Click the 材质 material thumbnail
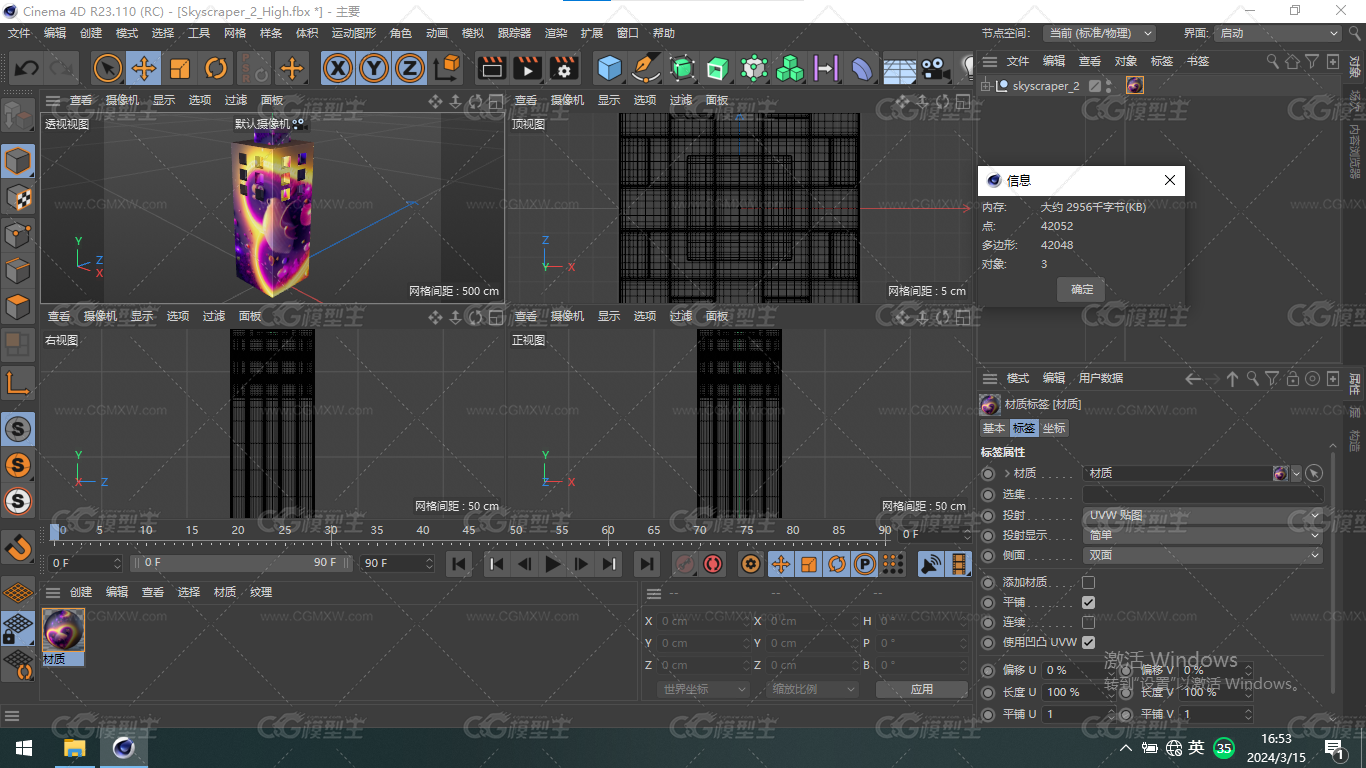The image size is (1366, 768). pyautogui.click(x=64, y=630)
